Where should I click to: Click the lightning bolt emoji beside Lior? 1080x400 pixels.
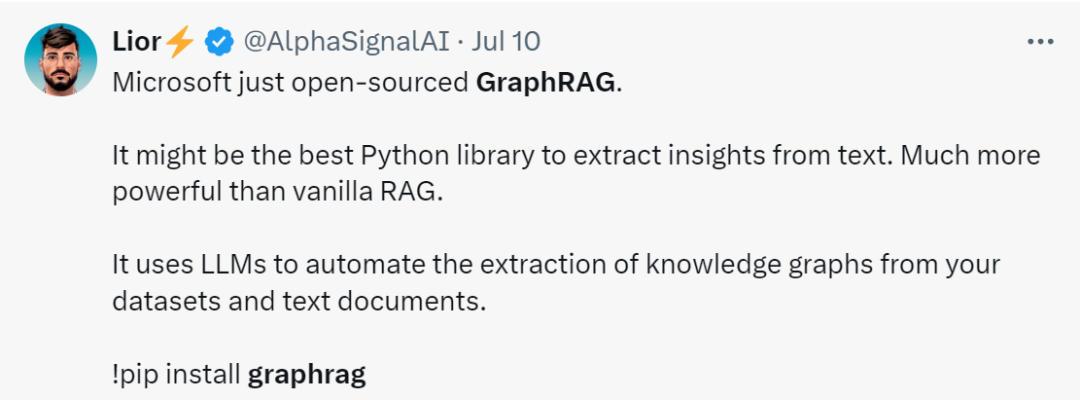pos(180,43)
